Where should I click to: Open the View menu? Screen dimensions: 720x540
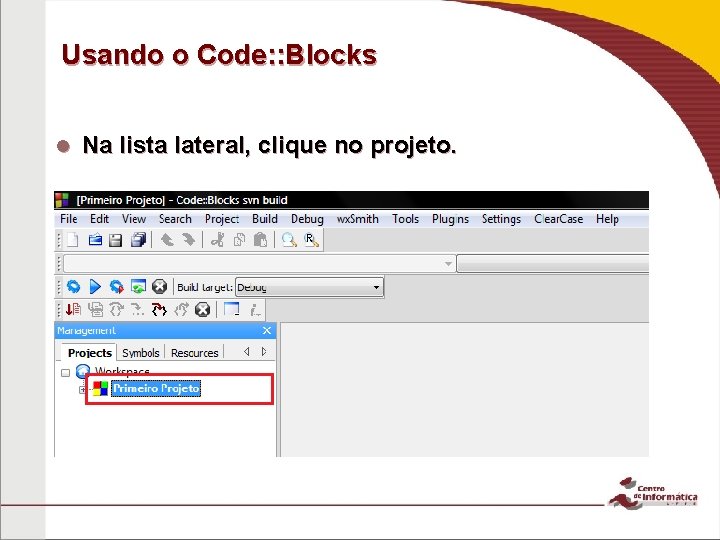[x=134, y=219]
